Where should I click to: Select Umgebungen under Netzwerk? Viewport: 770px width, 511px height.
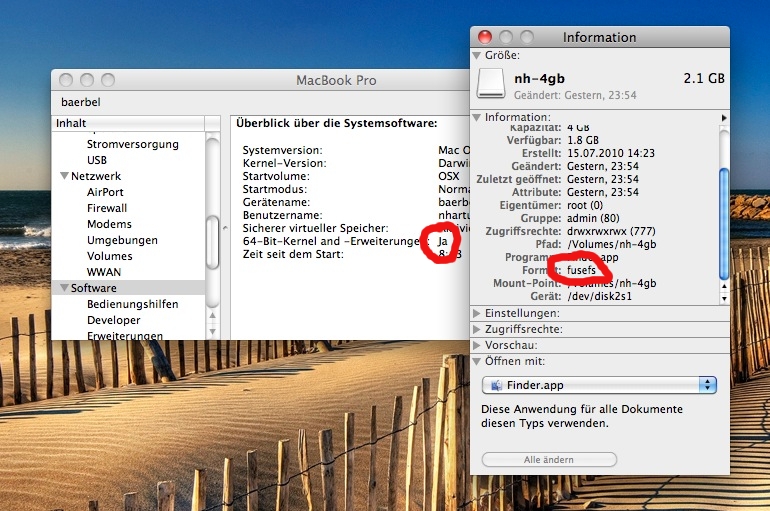pyautogui.click(x=122, y=240)
